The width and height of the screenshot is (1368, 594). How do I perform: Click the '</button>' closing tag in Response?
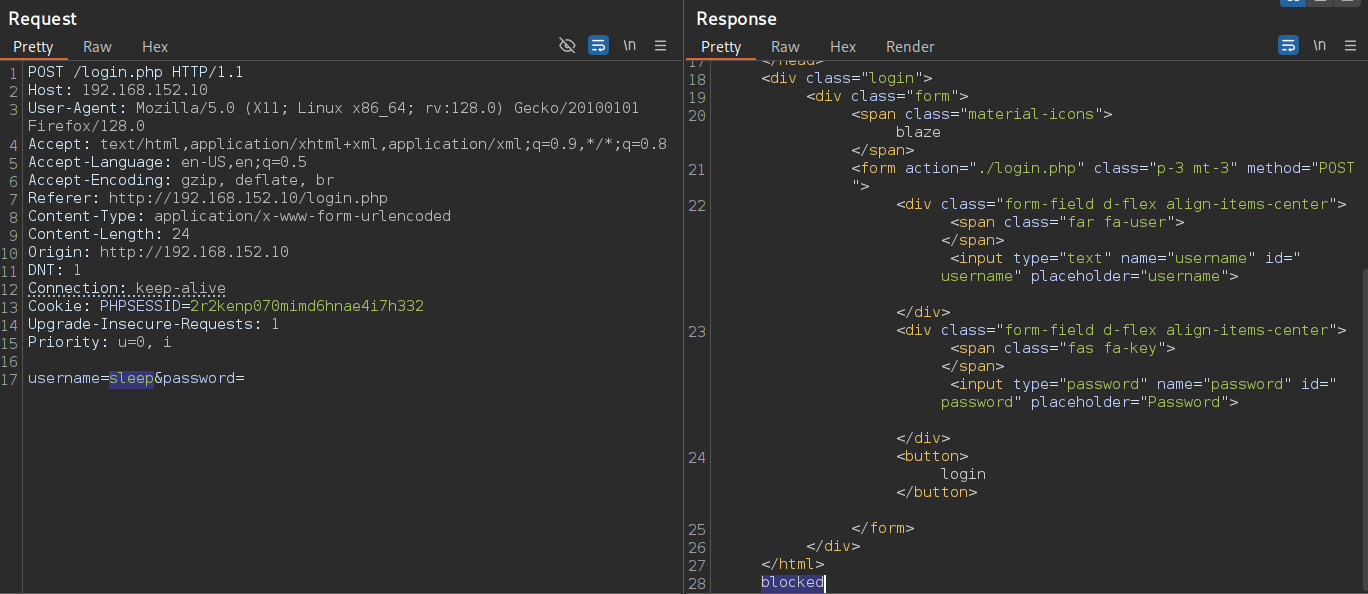coord(937,492)
